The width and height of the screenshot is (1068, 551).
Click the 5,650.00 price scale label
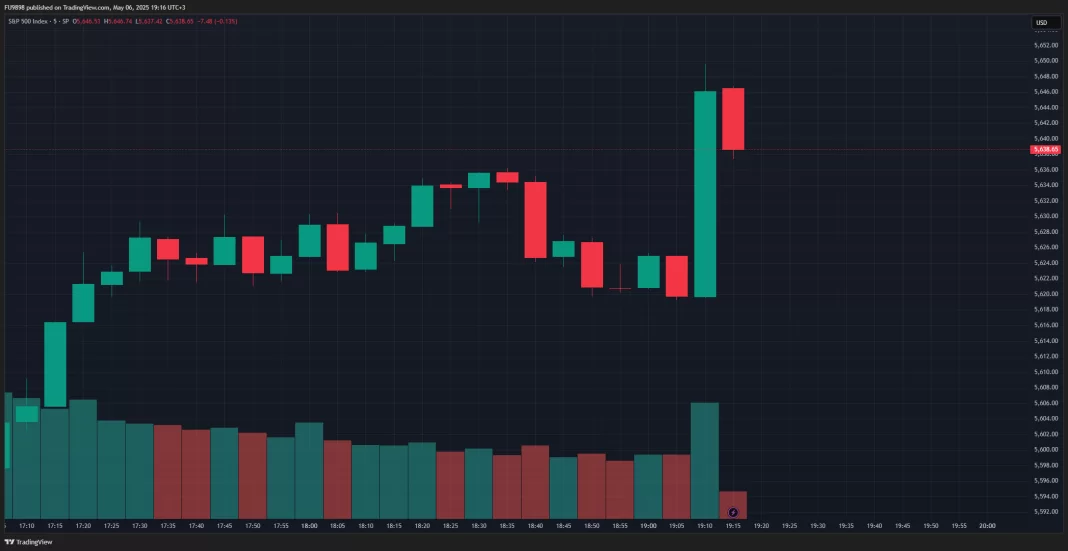[1046, 60]
